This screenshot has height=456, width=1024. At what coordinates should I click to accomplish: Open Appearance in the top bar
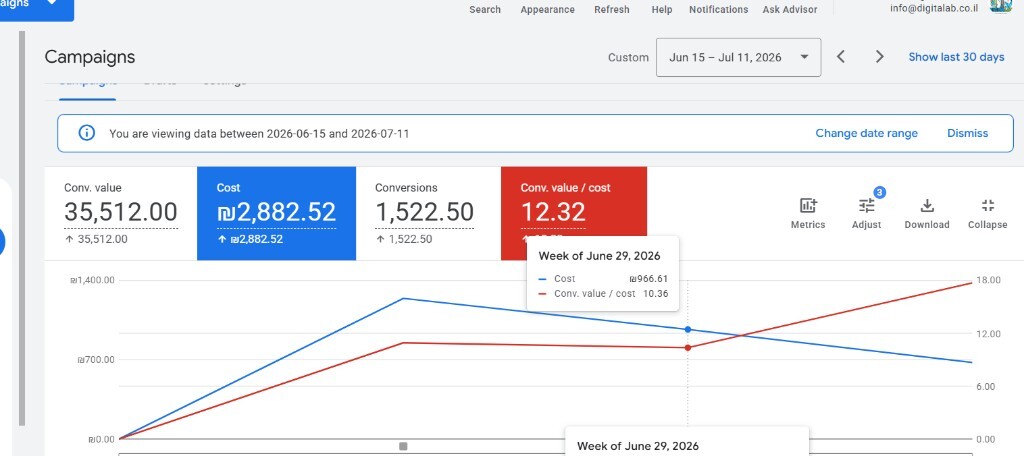point(547,10)
